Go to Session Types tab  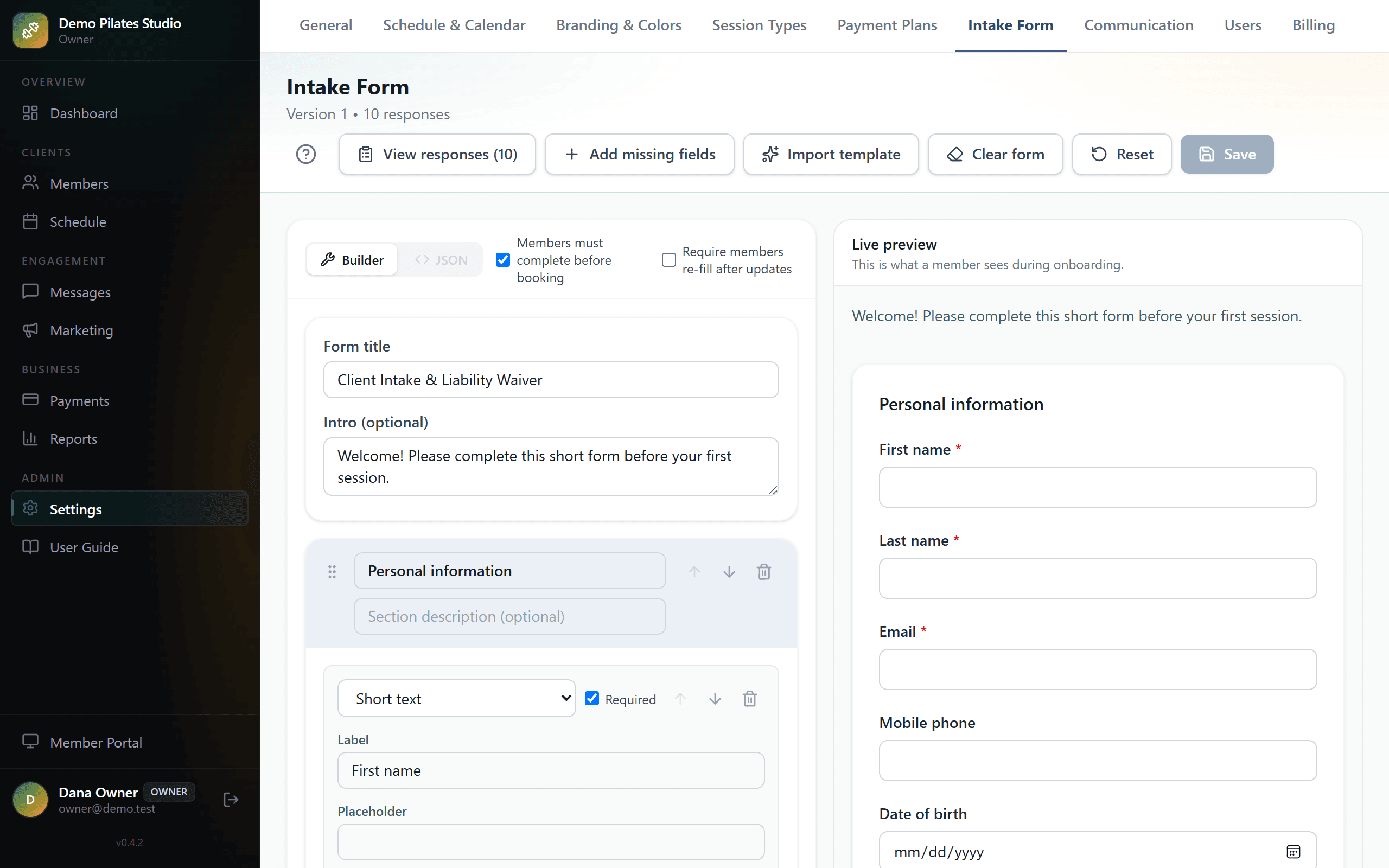point(760,25)
